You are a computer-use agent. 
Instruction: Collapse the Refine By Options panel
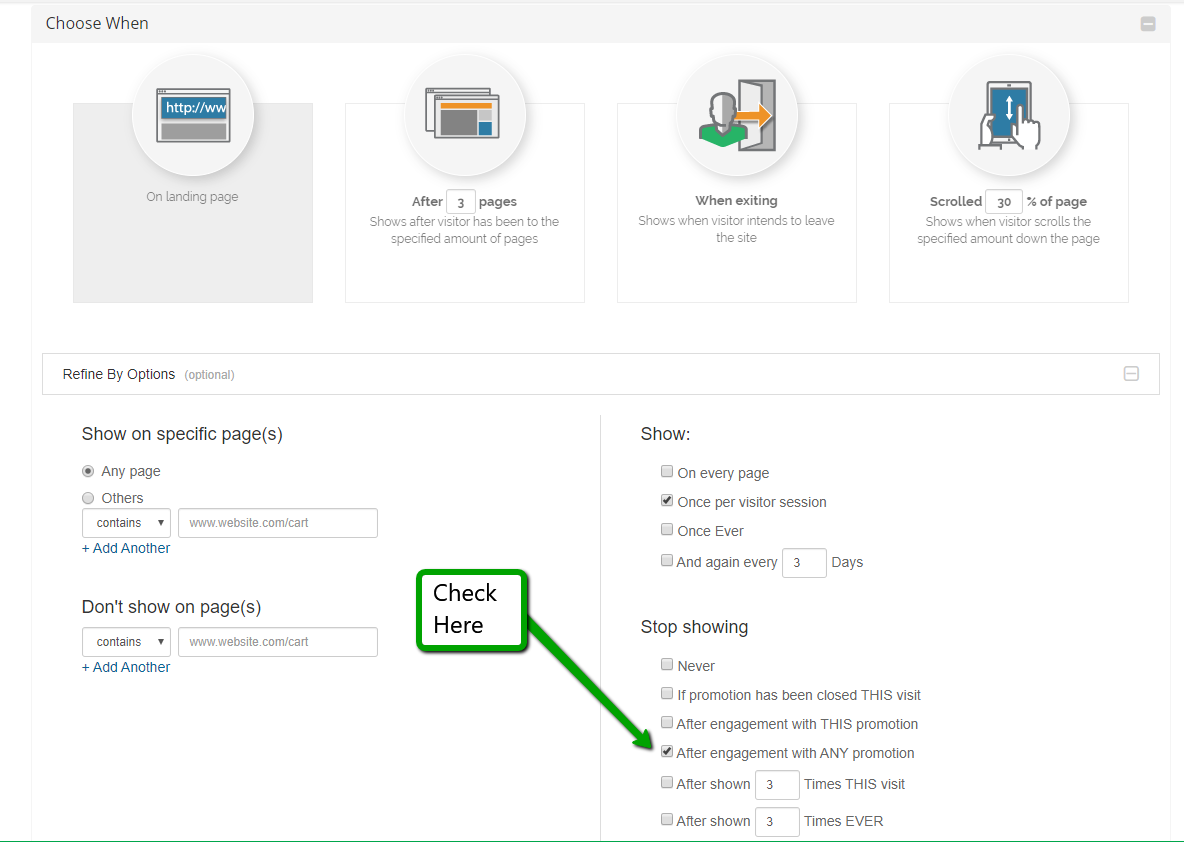click(1131, 374)
